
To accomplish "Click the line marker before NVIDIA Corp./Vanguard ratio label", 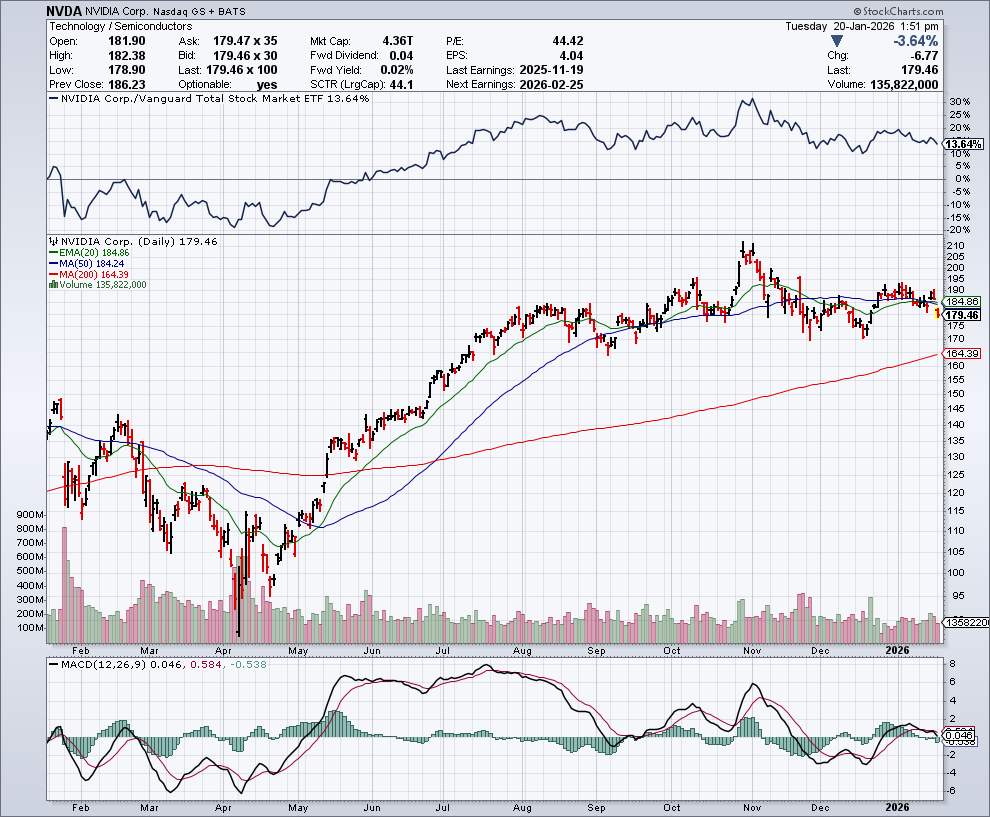I will pos(54,99).
